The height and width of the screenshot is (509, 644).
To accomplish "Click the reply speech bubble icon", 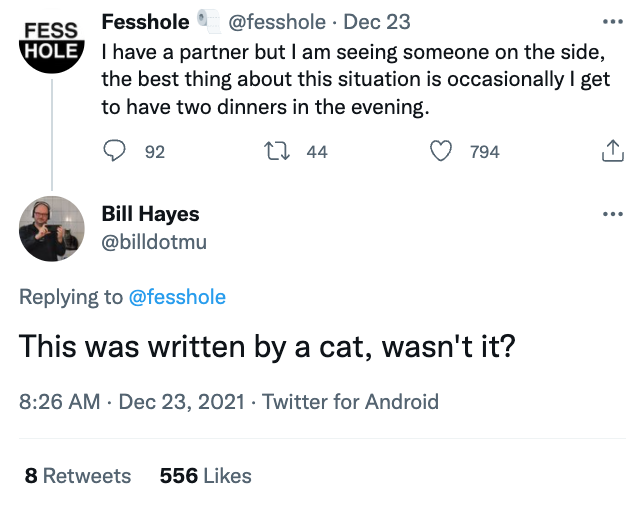I will (x=116, y=151).
